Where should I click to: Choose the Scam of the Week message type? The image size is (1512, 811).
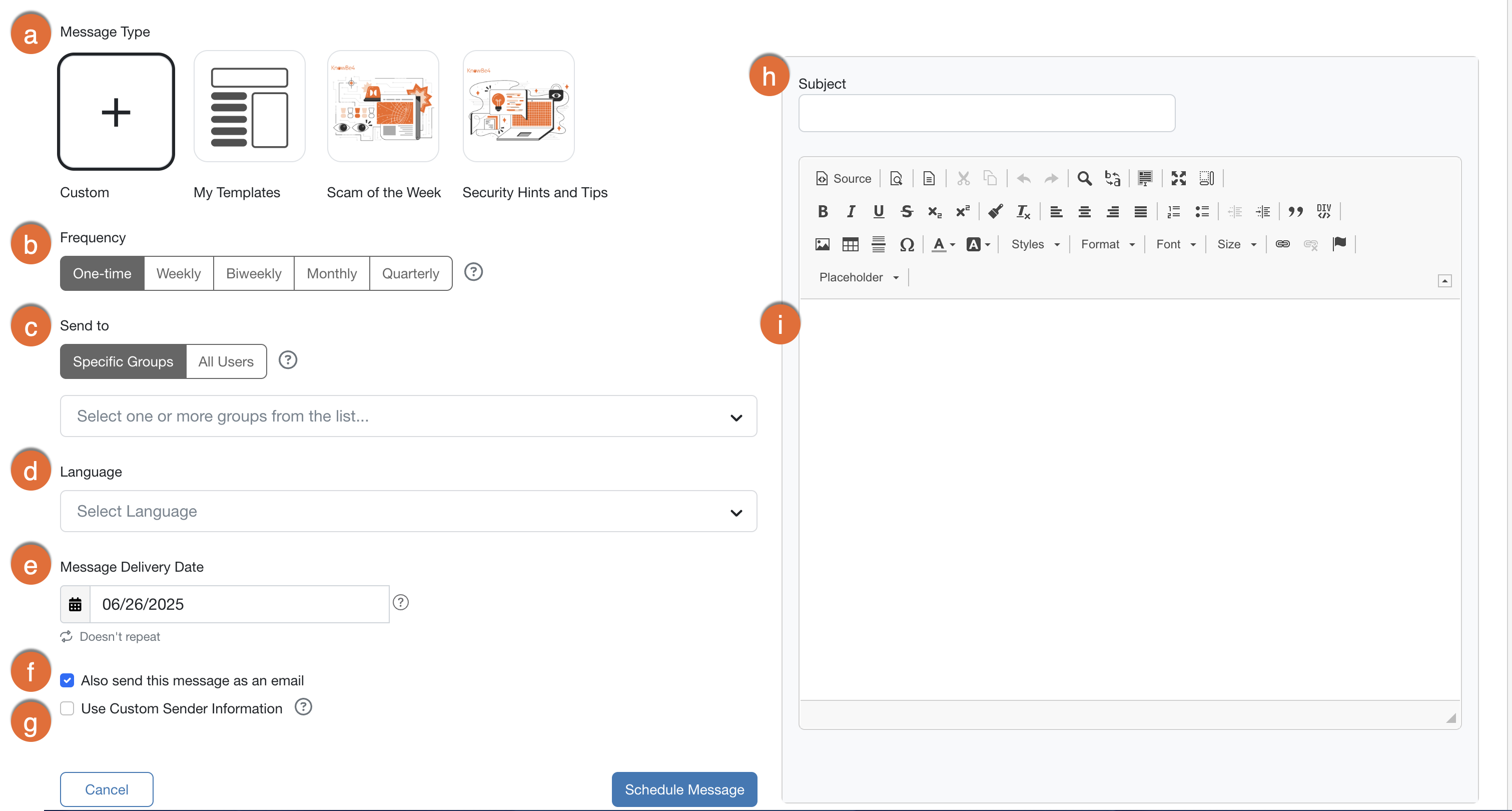383,107
